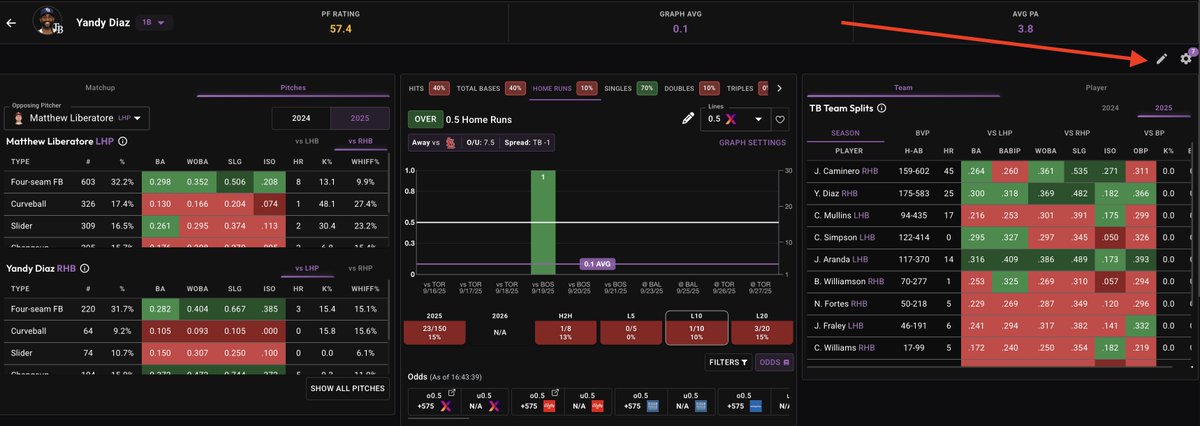
Task: Select the VS LHP team split tab
Action: pos(1001,132)
